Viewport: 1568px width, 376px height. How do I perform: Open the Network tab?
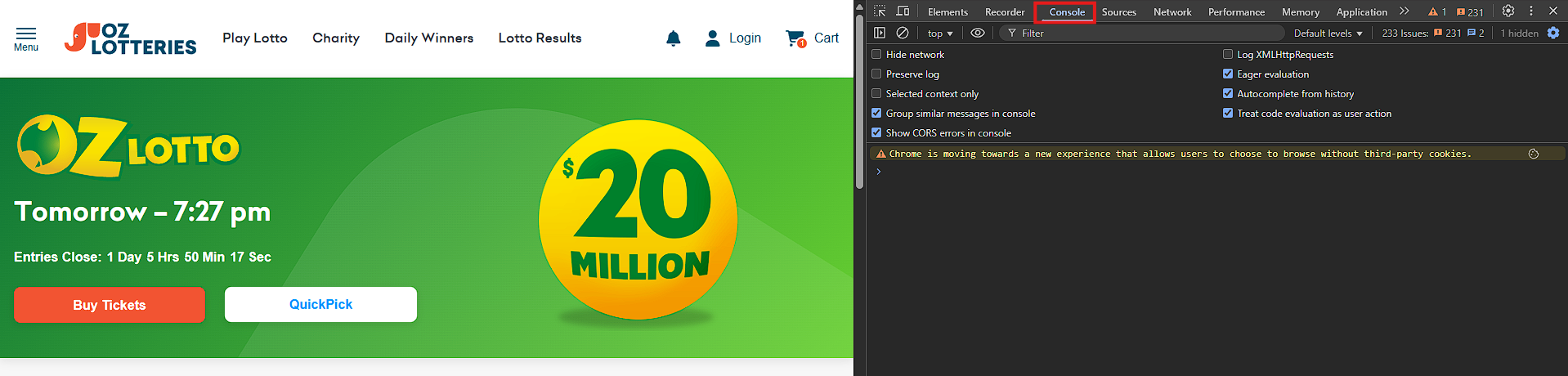point(1172,11)
